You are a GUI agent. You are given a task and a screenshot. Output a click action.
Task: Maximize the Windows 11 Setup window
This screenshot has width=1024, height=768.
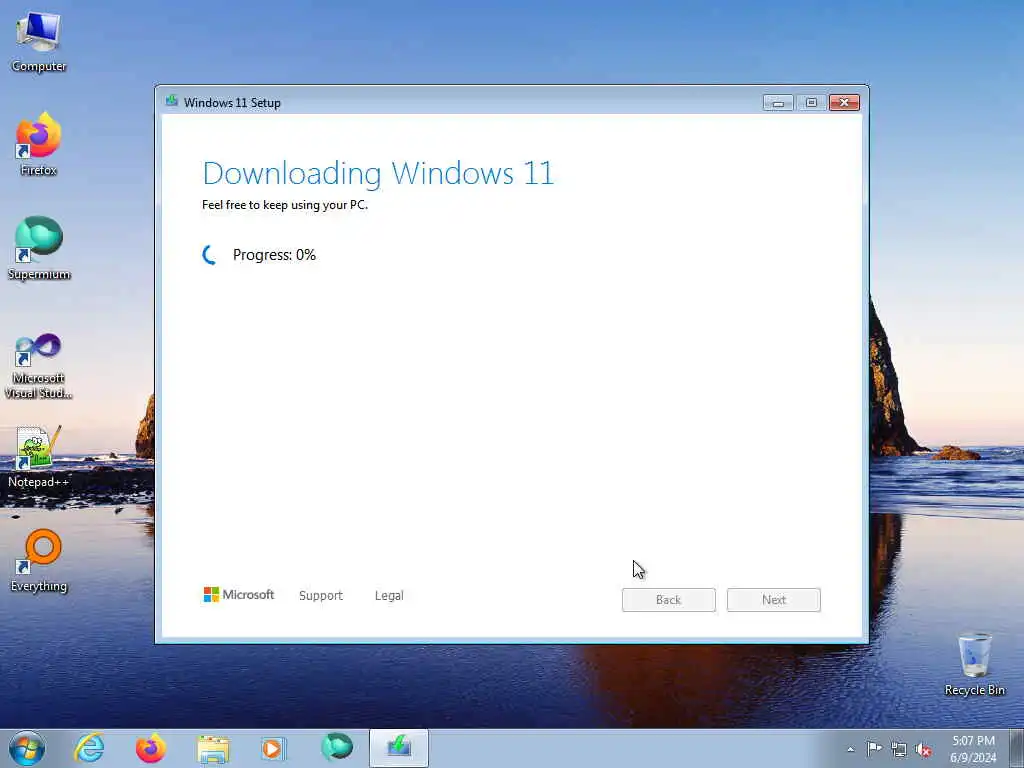point(811,103)
